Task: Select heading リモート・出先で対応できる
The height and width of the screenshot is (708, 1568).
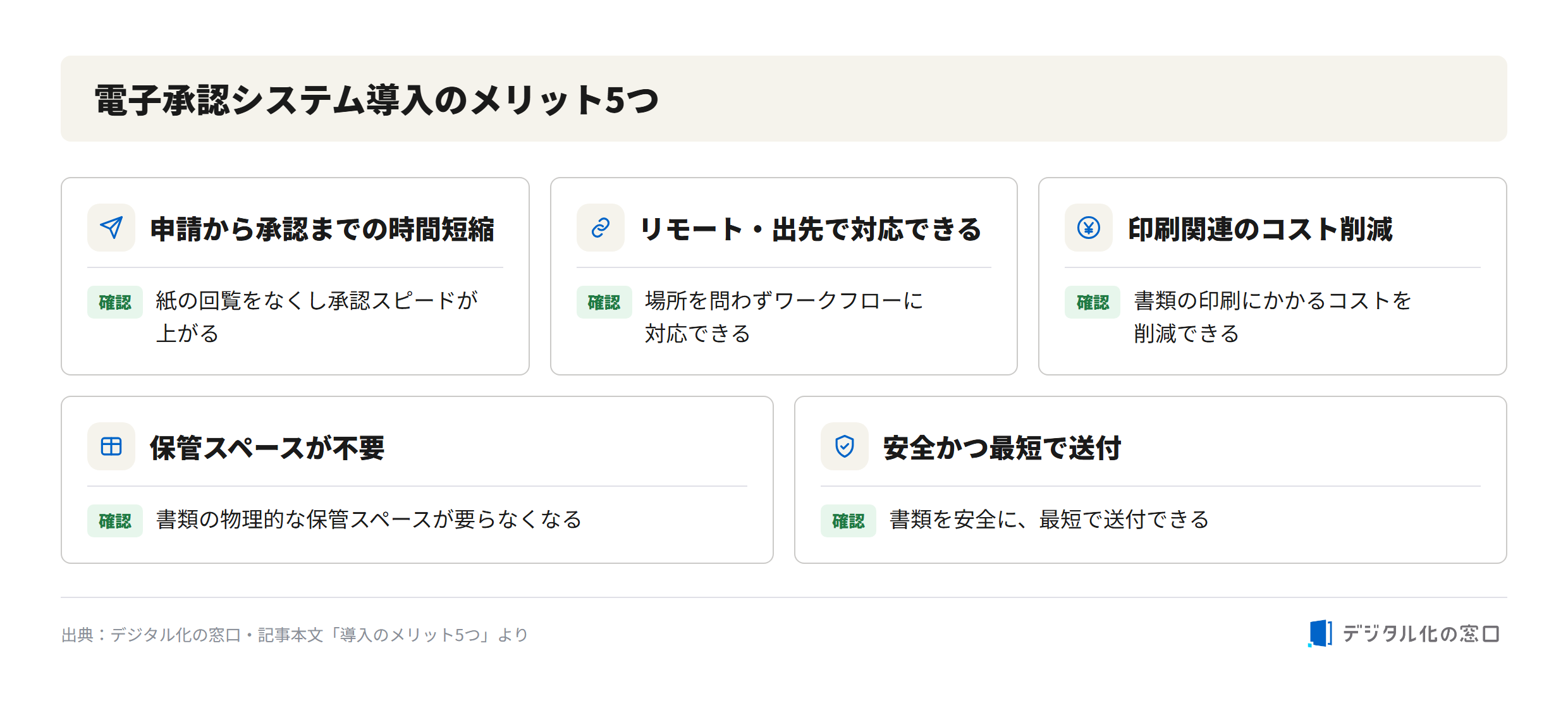Action: (x=811, y=229)
